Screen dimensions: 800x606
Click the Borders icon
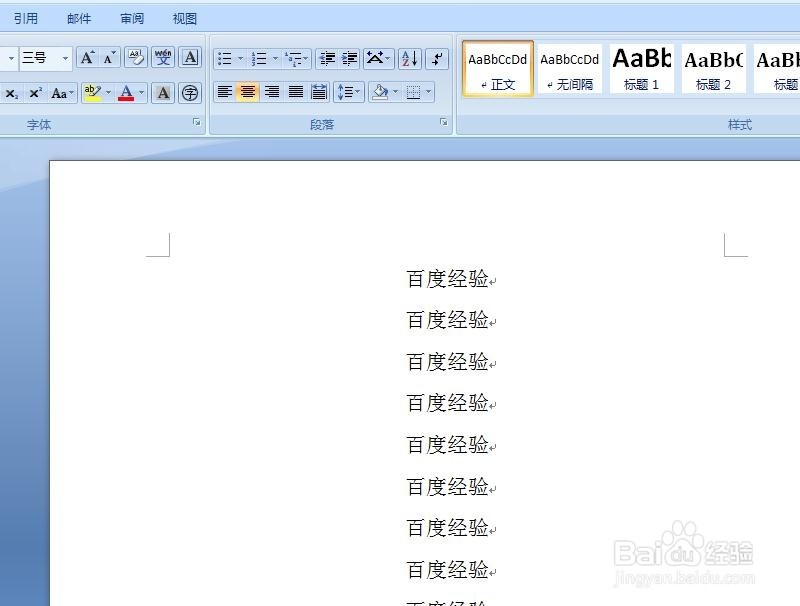(413, 92)
